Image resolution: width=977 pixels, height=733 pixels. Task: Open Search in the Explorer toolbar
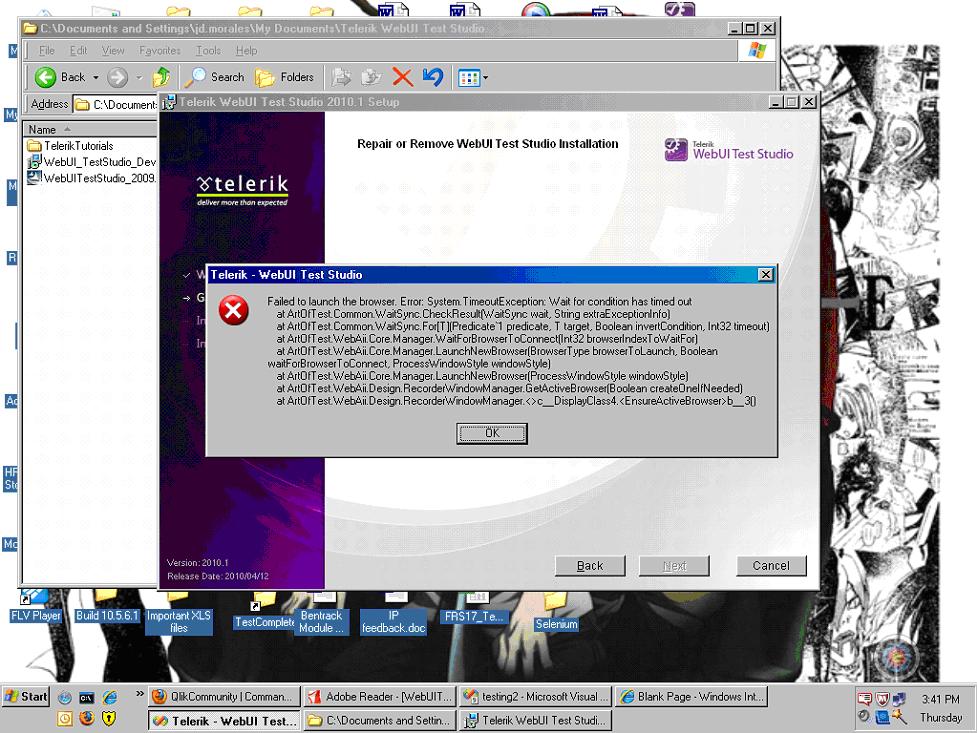[x=214, y=77]
